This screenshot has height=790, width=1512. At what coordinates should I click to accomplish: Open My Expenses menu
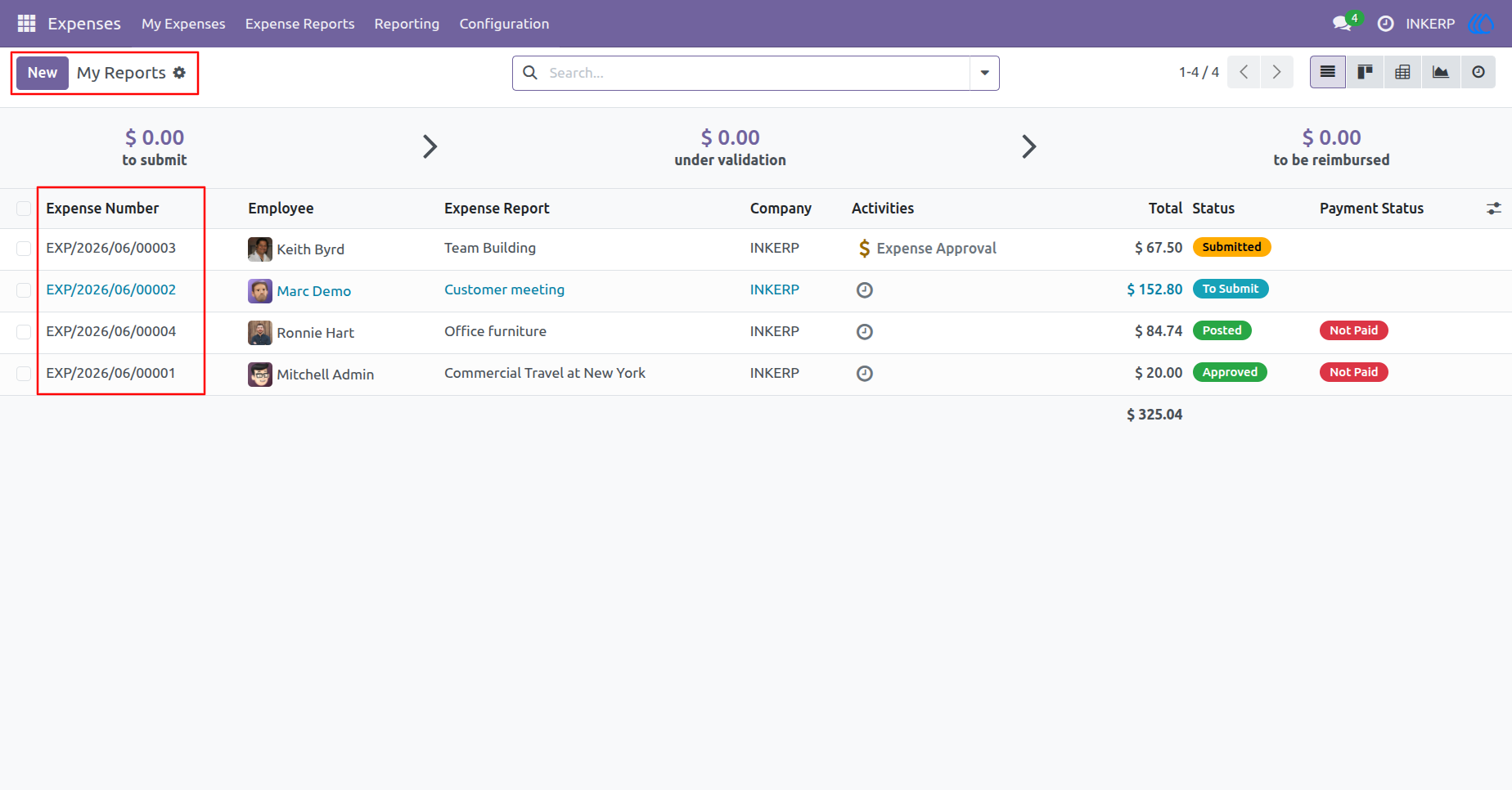coord(183,24)
